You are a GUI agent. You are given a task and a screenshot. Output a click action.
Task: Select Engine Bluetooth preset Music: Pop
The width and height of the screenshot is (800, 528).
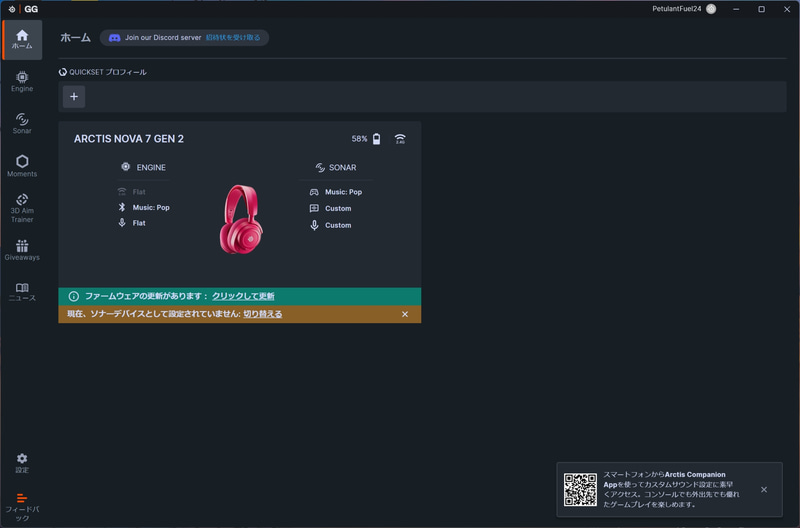[x=151, y=207]
